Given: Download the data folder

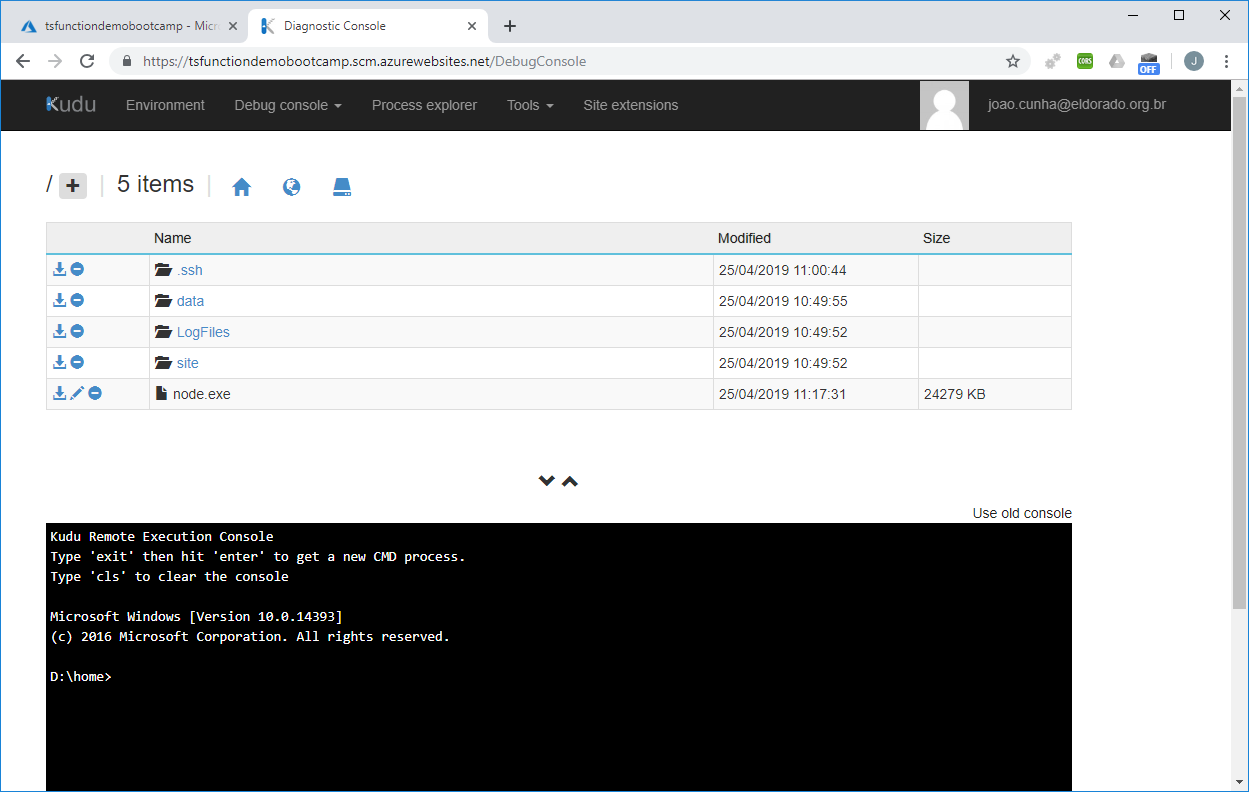Looking at the screenshot, I should [x=59, y=301].
